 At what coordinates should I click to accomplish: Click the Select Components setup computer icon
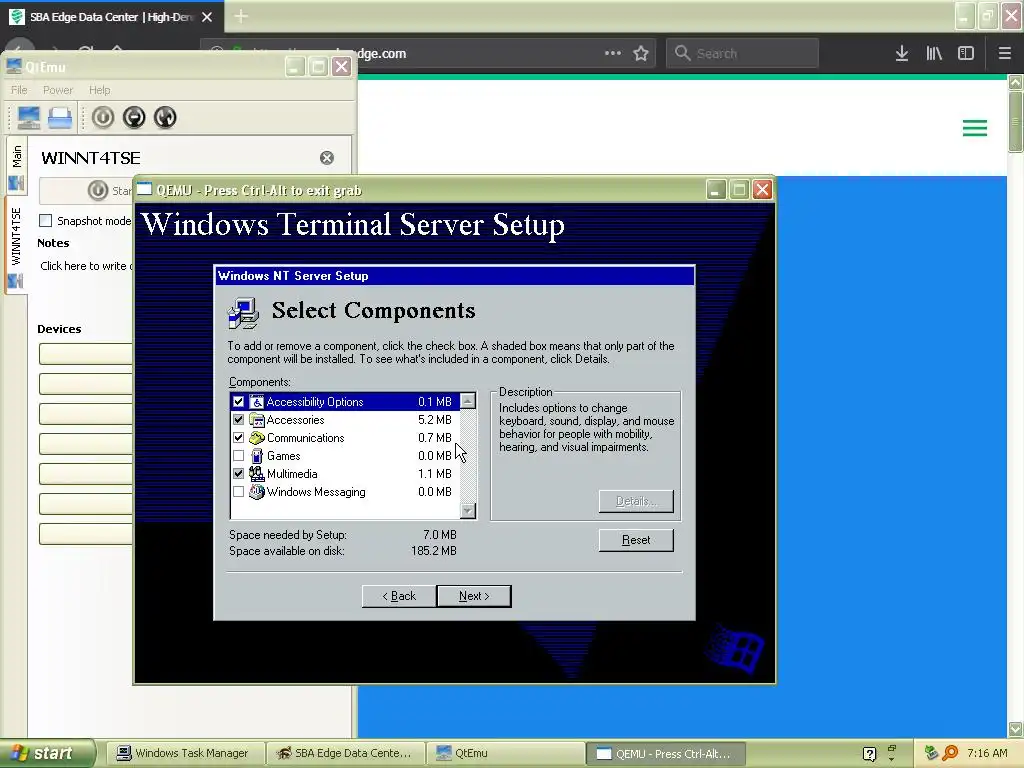pos(244,312)
